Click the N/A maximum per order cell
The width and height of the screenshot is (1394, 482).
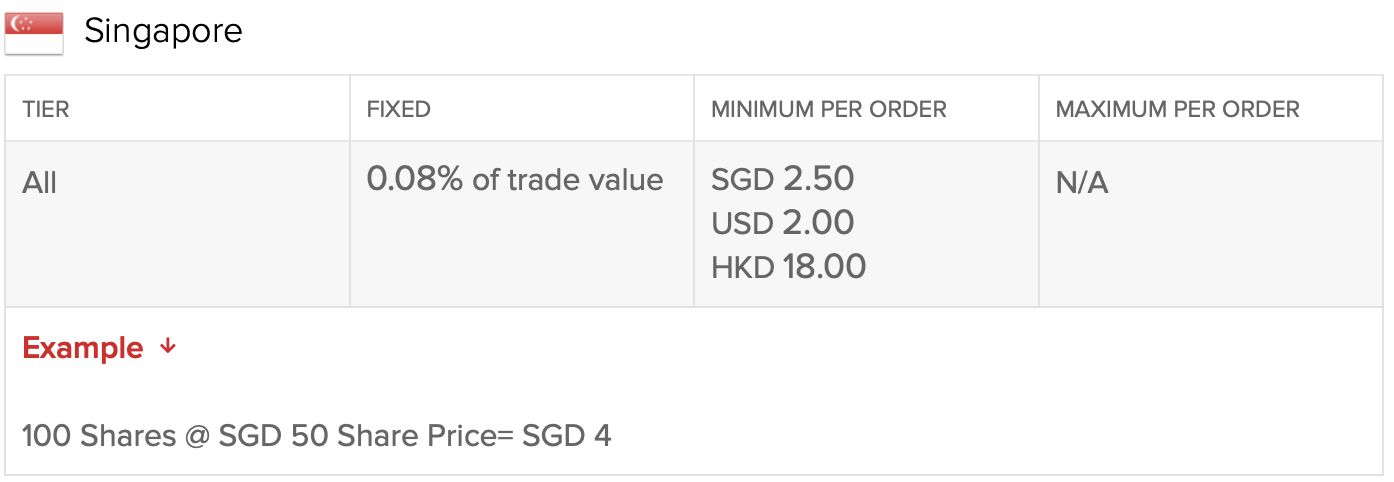click(x=1082, y=183)
